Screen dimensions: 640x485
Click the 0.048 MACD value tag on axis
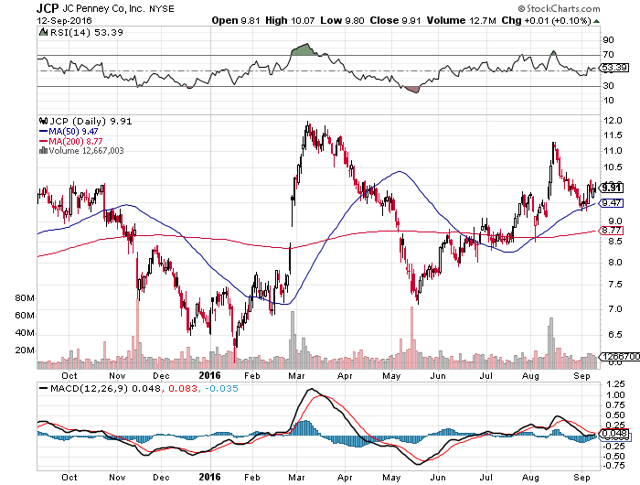point(614,433)
